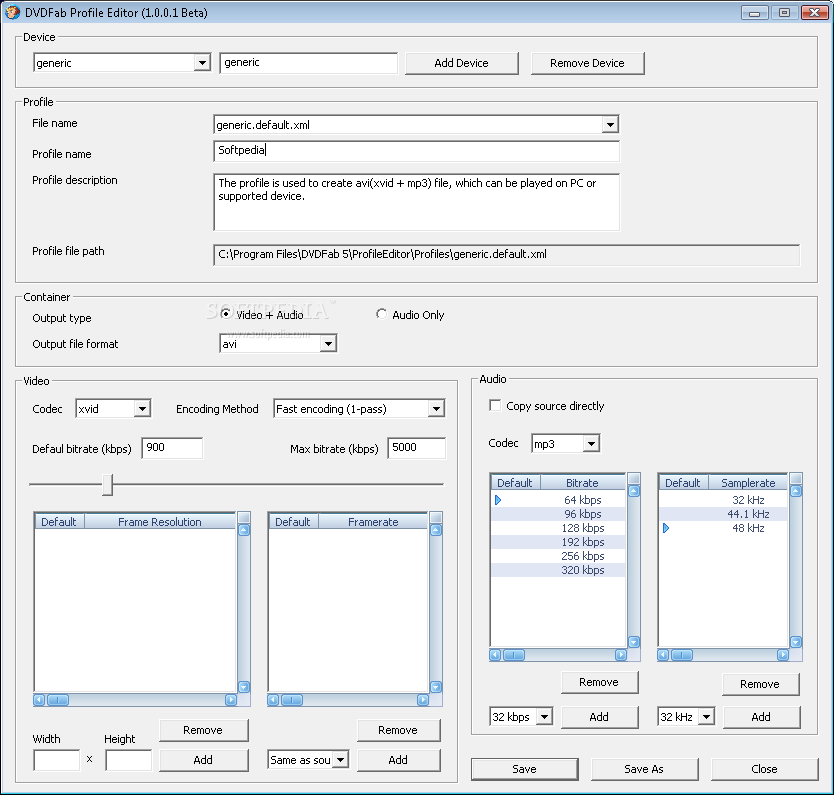Click Add under Frame Resolution list
This screenshot has width=834, height=795.
[x=203, y=760]
